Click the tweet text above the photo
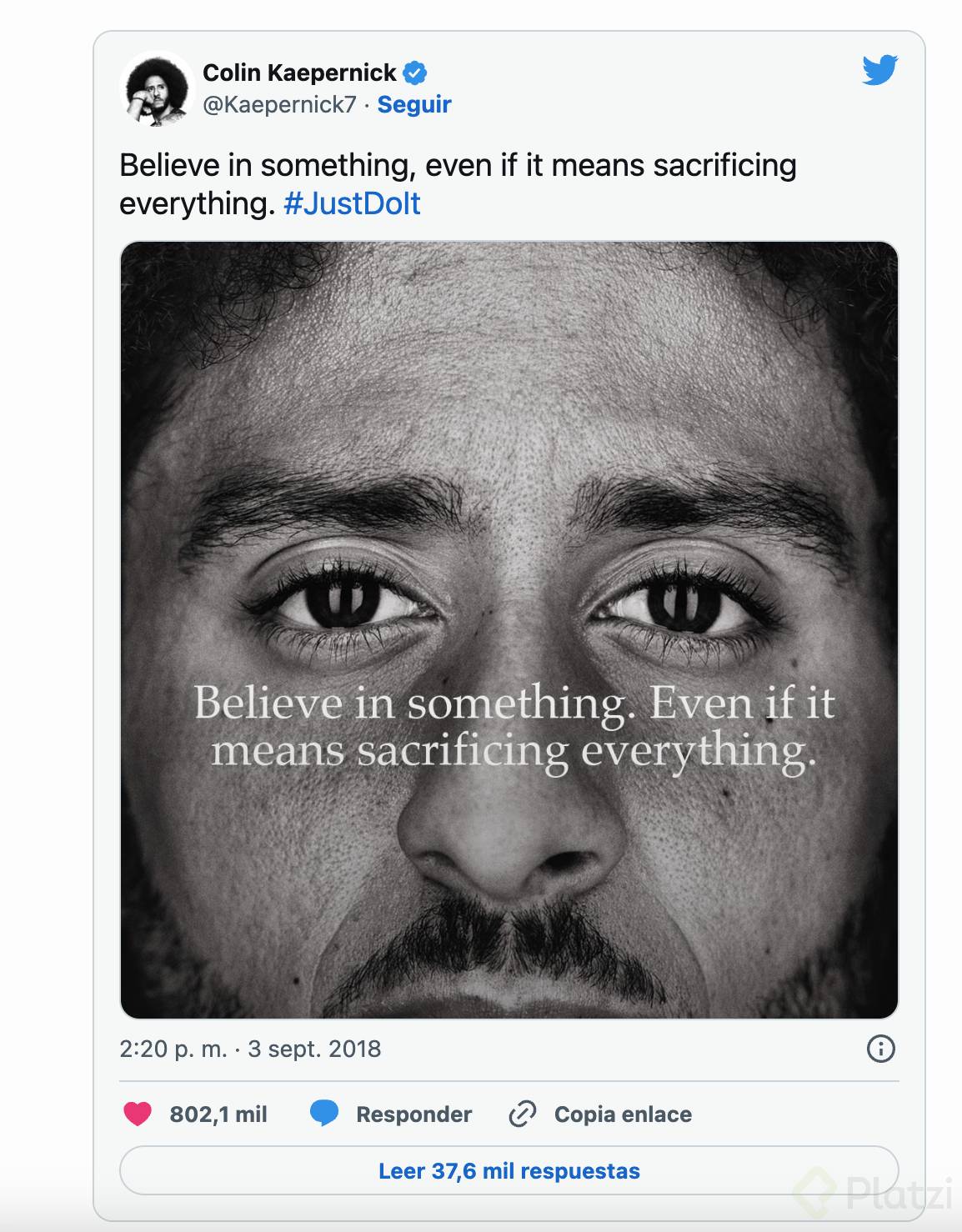962x1232 pixels. click(457, 166)
